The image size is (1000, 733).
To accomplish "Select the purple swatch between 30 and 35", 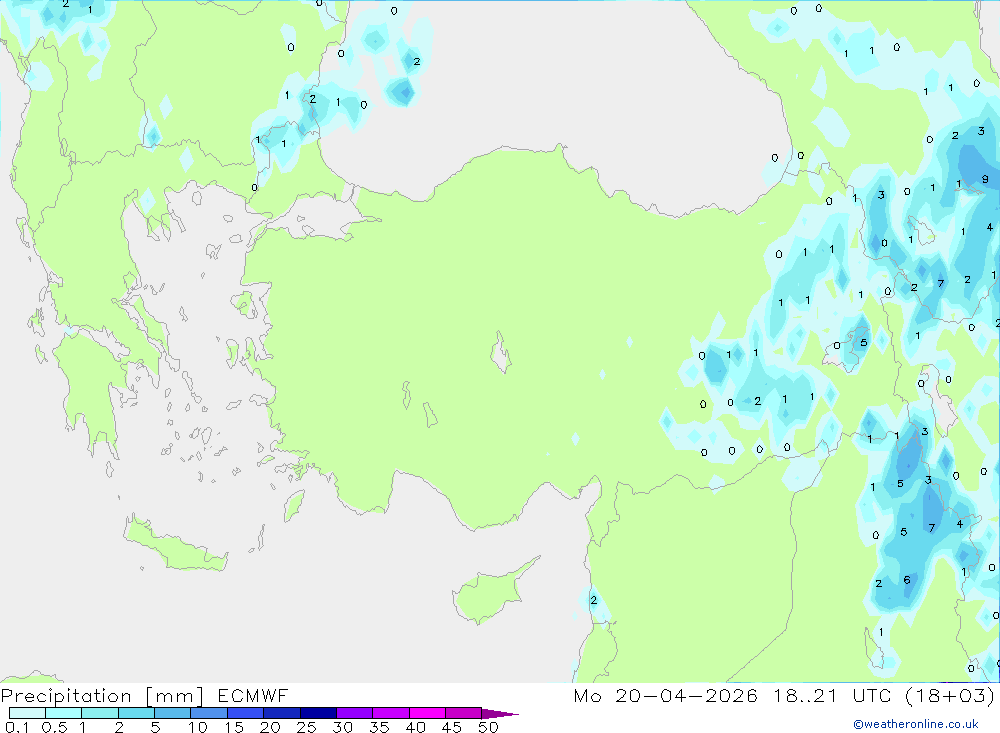I will pos(355,713).
